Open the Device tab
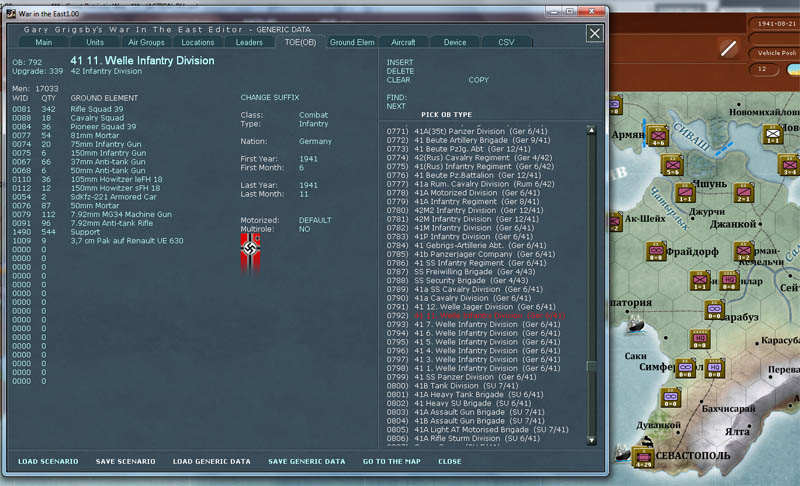Screen dimensions: 800x486 [x=455, y=42]
